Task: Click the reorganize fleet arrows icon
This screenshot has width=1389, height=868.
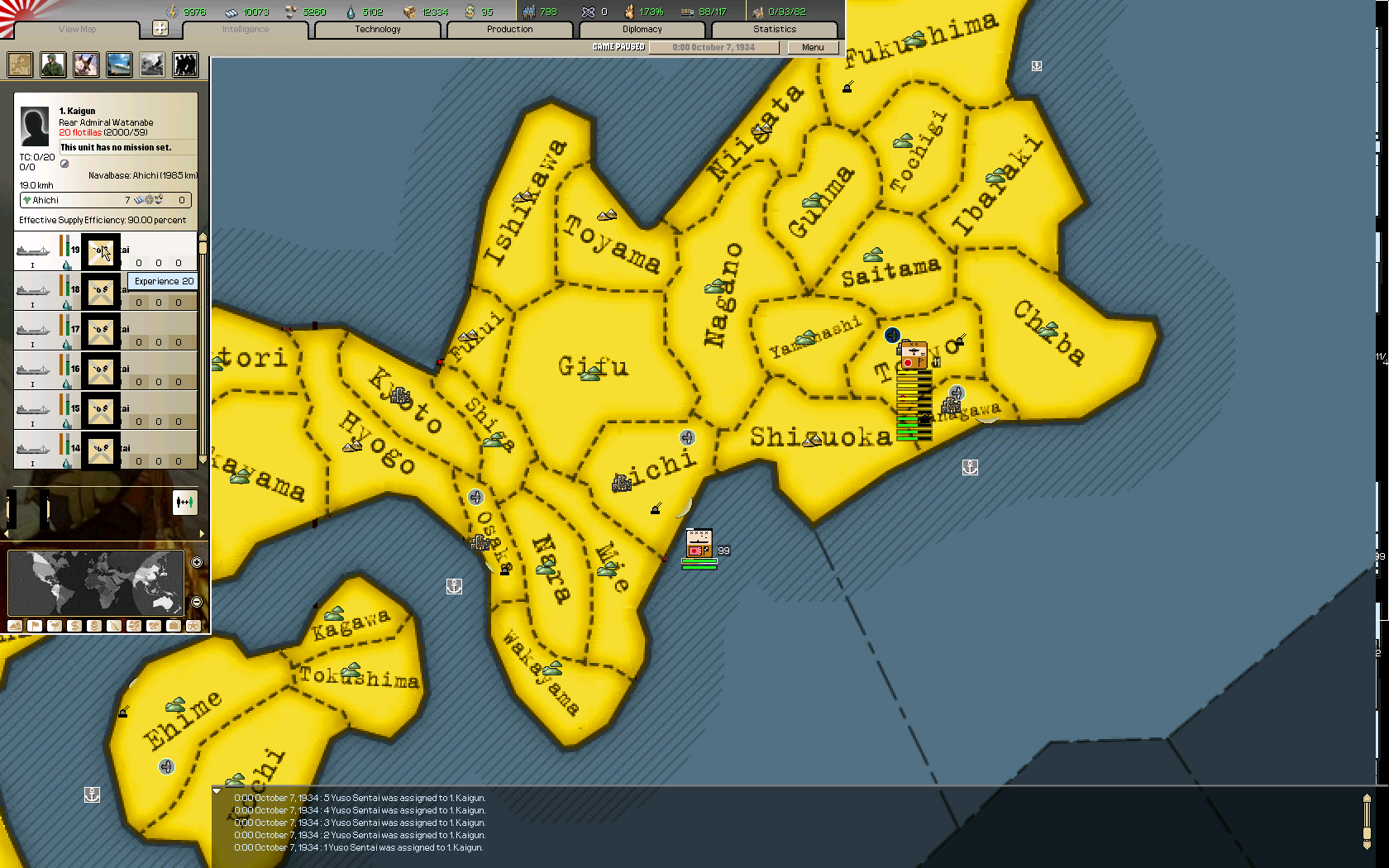Action: (184, 503)
